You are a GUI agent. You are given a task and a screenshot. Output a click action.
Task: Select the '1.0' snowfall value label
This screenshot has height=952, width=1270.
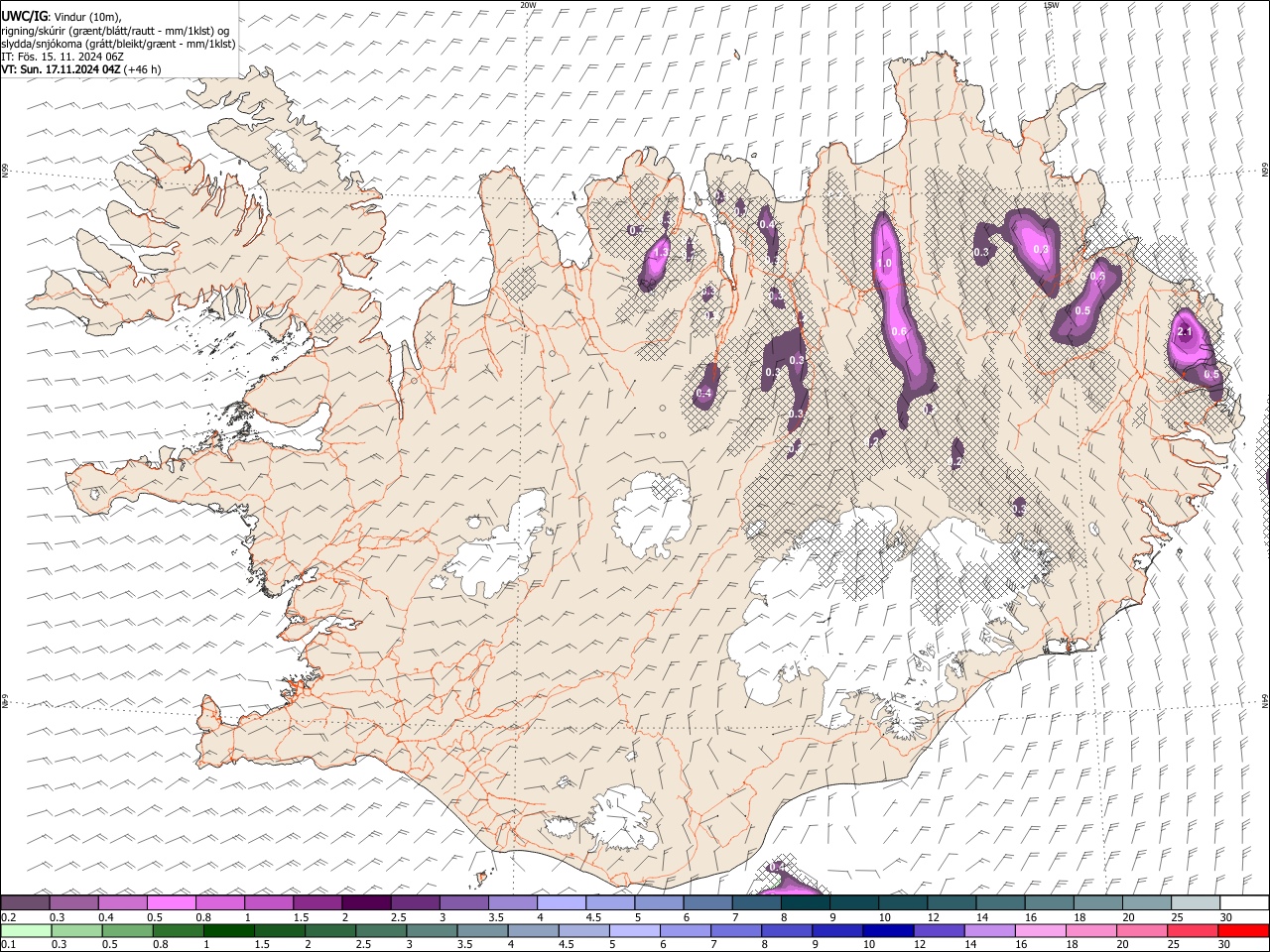coord(884,264)
